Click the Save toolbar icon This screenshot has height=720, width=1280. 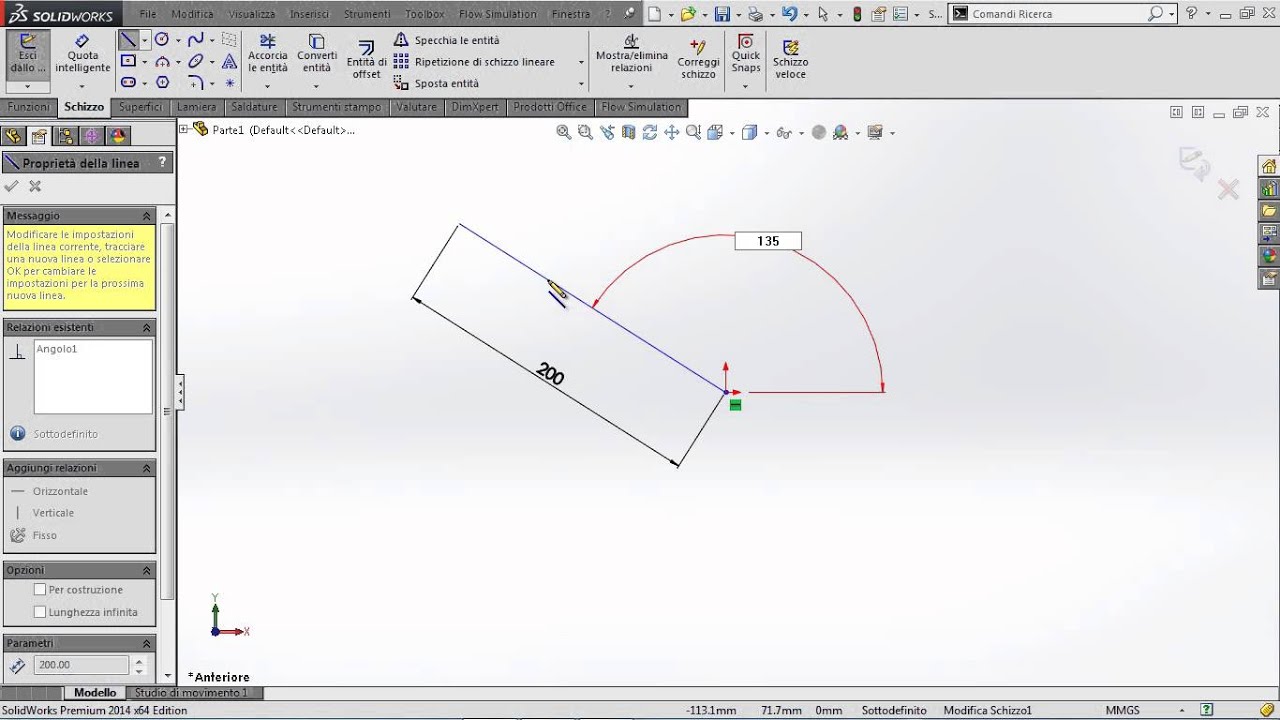pyautogui.click(x=723, y=14)
